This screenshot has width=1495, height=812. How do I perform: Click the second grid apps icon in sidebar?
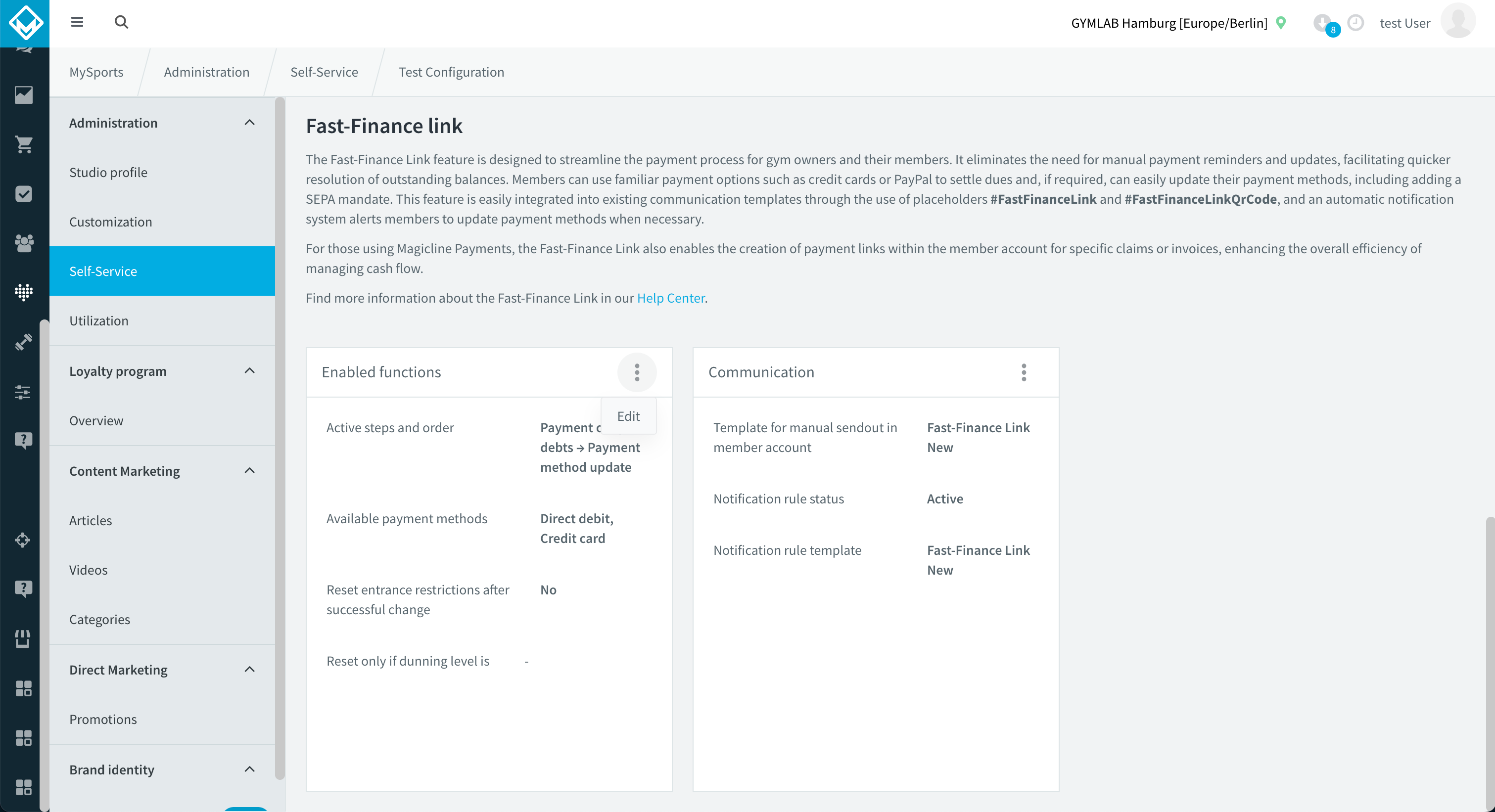pyautogui.click(x=24, y=738)
